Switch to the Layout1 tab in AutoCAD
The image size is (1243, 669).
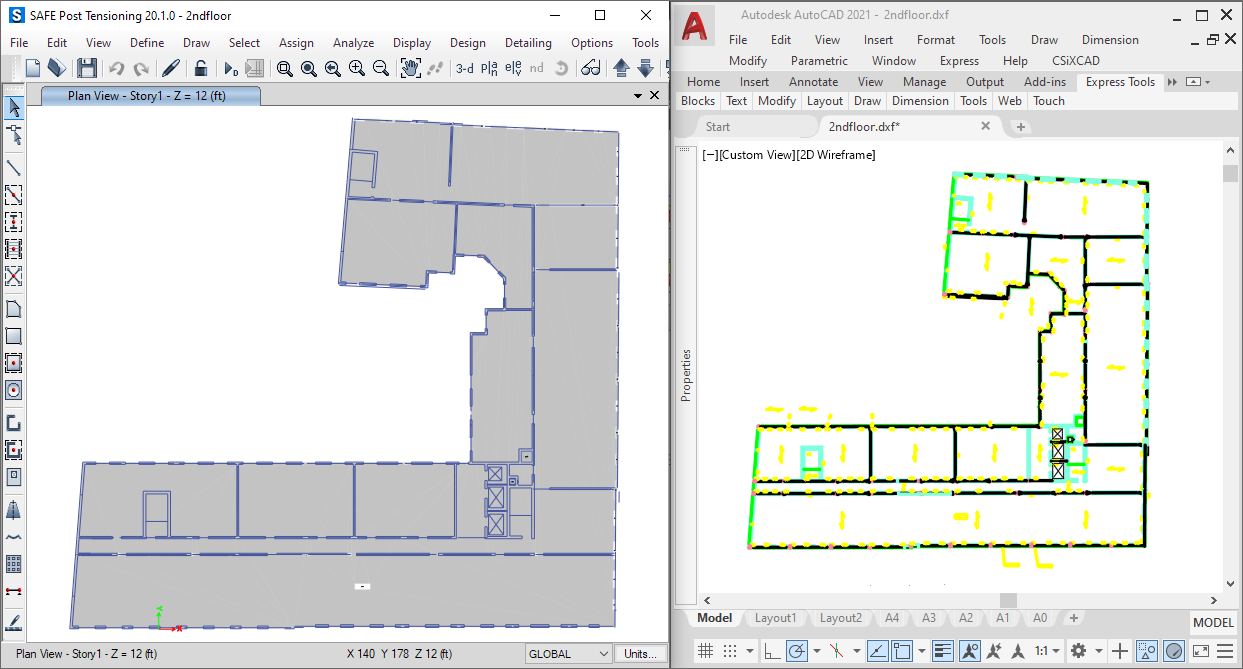point(776,618)
